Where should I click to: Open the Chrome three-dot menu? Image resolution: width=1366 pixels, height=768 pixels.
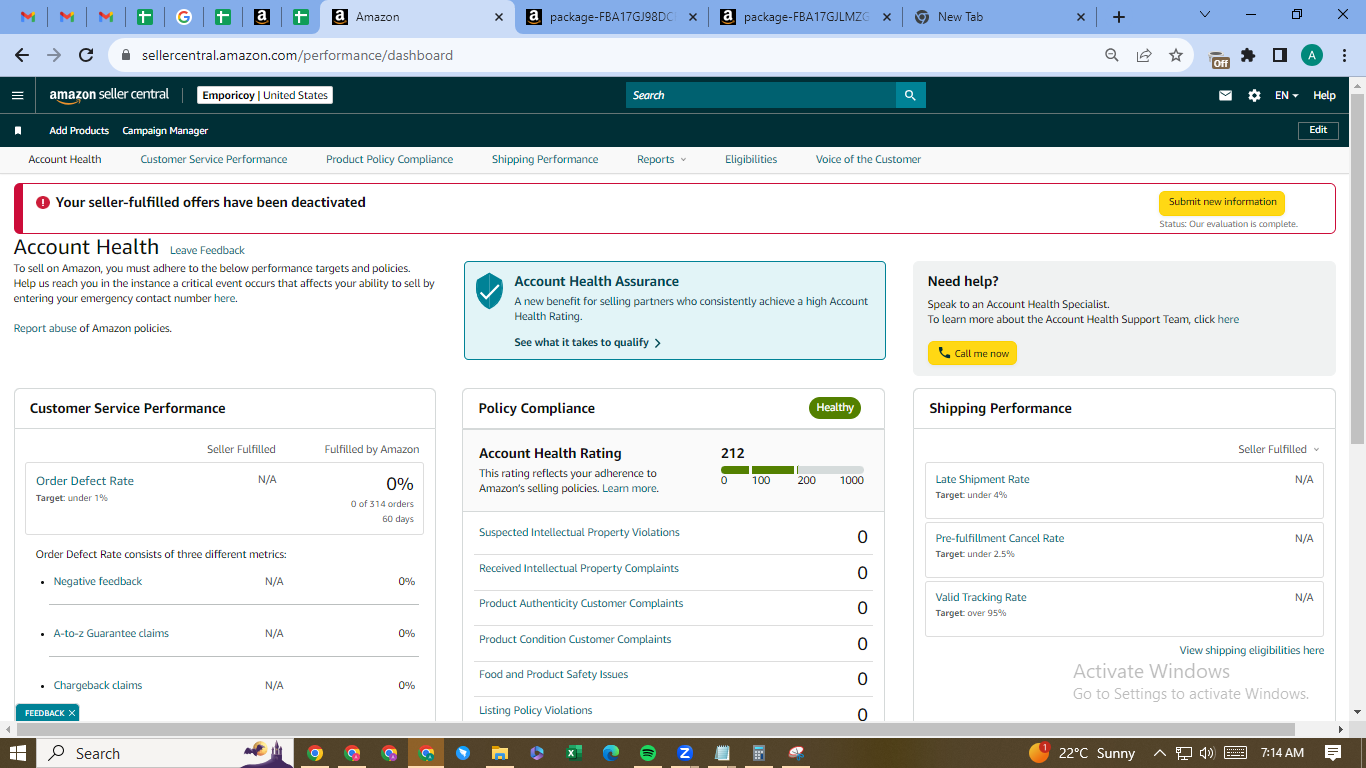1344,55
